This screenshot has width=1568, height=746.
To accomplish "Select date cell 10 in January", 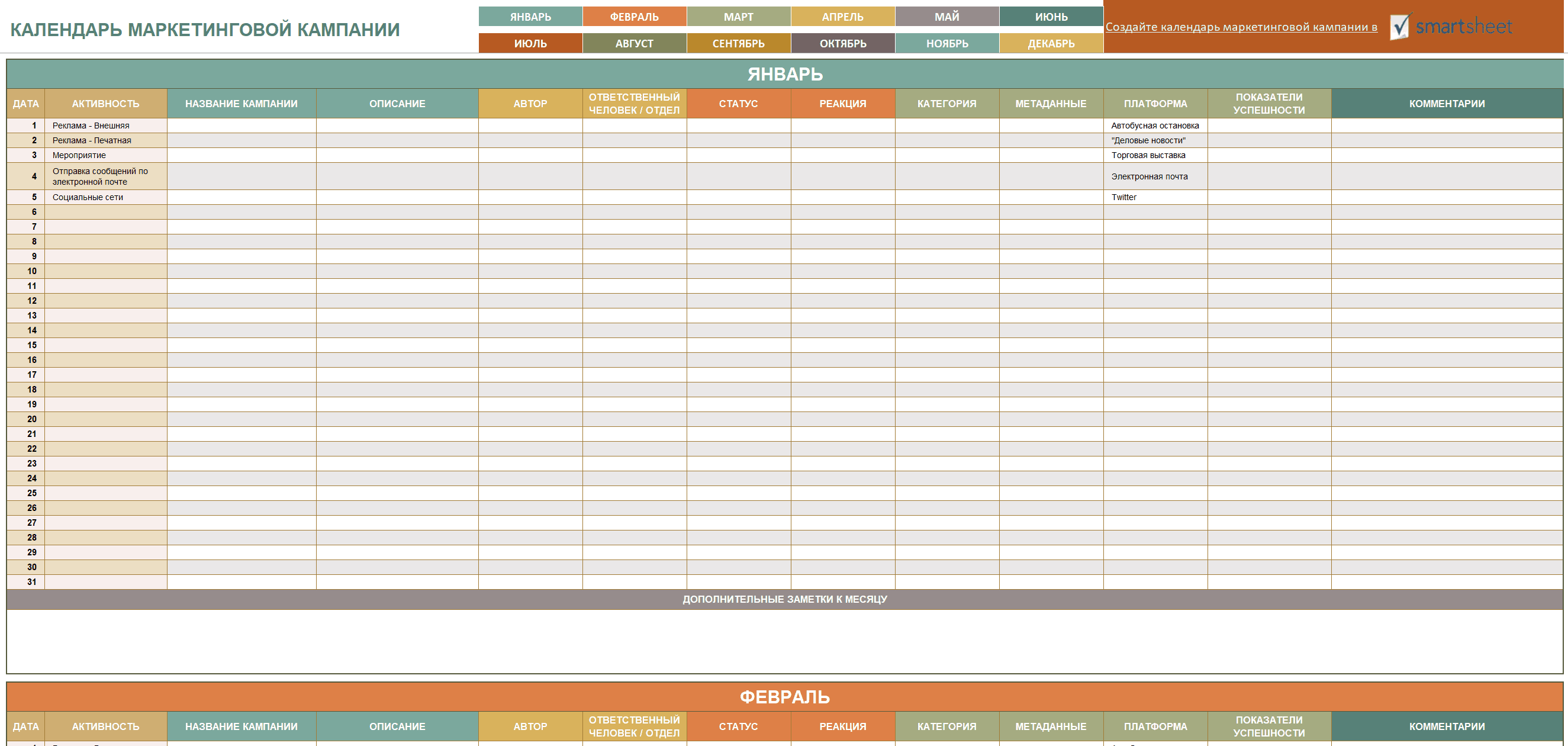I will pos(25,271).
